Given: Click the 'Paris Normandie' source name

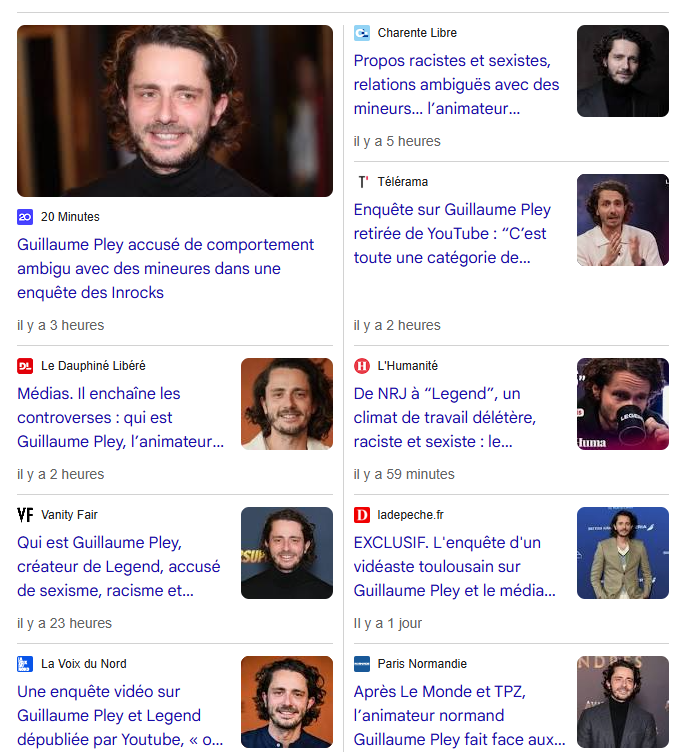Looking at the screenshot, I should (x=422, y=664).
